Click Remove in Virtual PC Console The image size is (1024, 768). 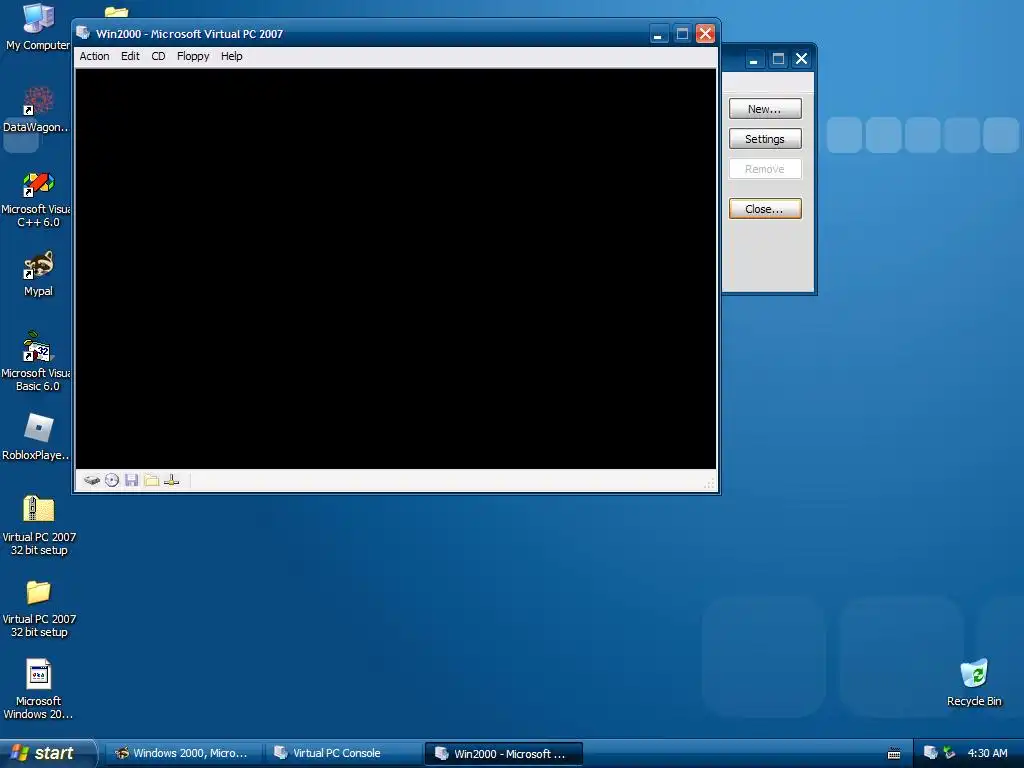click(765, 169)
